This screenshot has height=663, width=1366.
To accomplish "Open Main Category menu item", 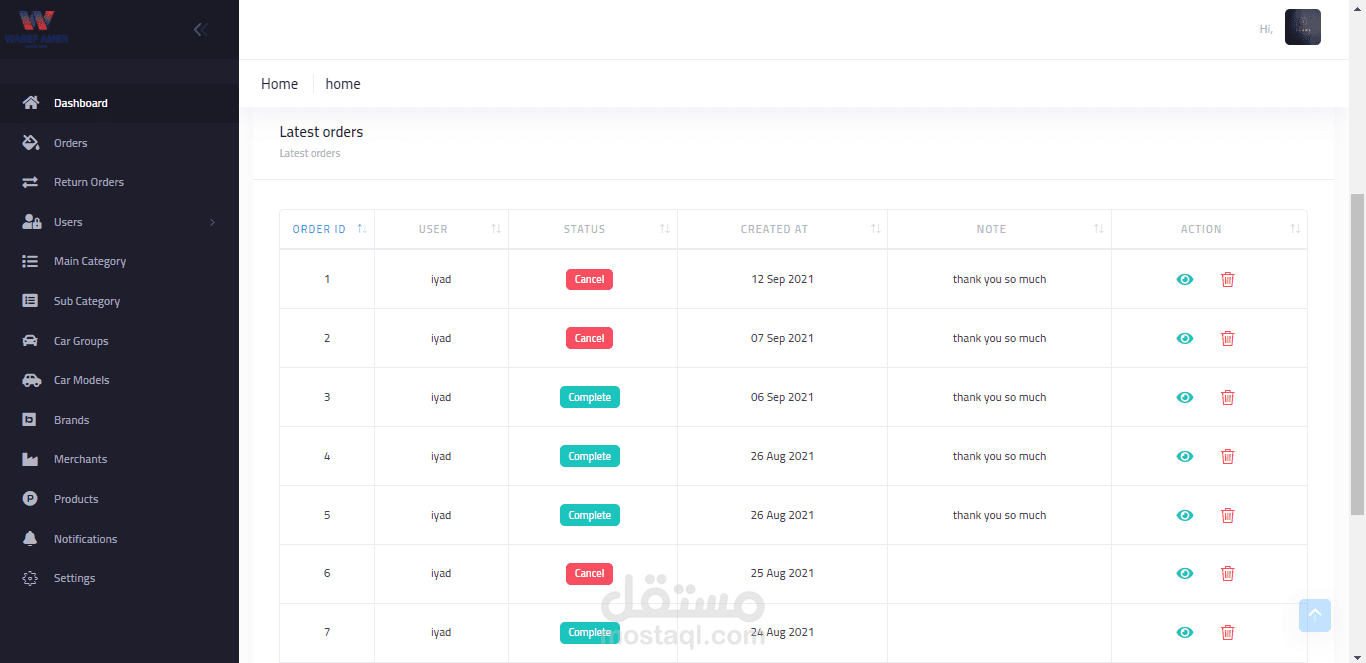I will [x=119, y=261].
